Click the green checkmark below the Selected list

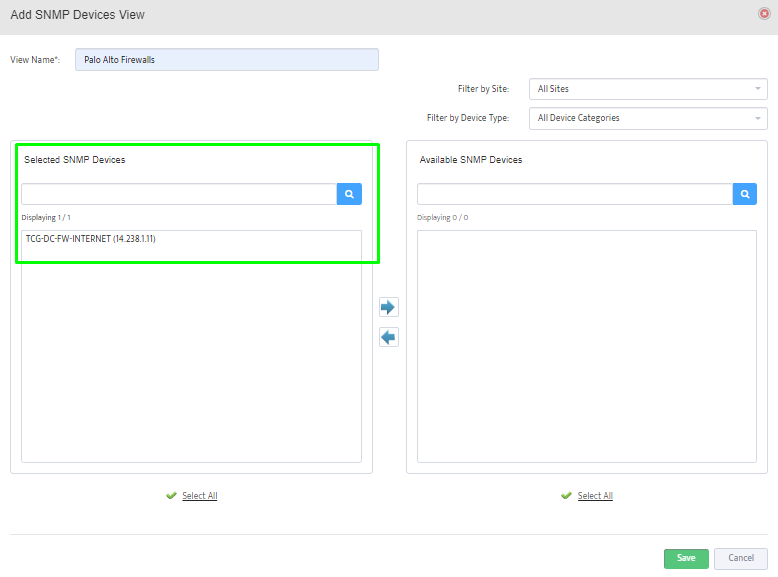point(171,496)
